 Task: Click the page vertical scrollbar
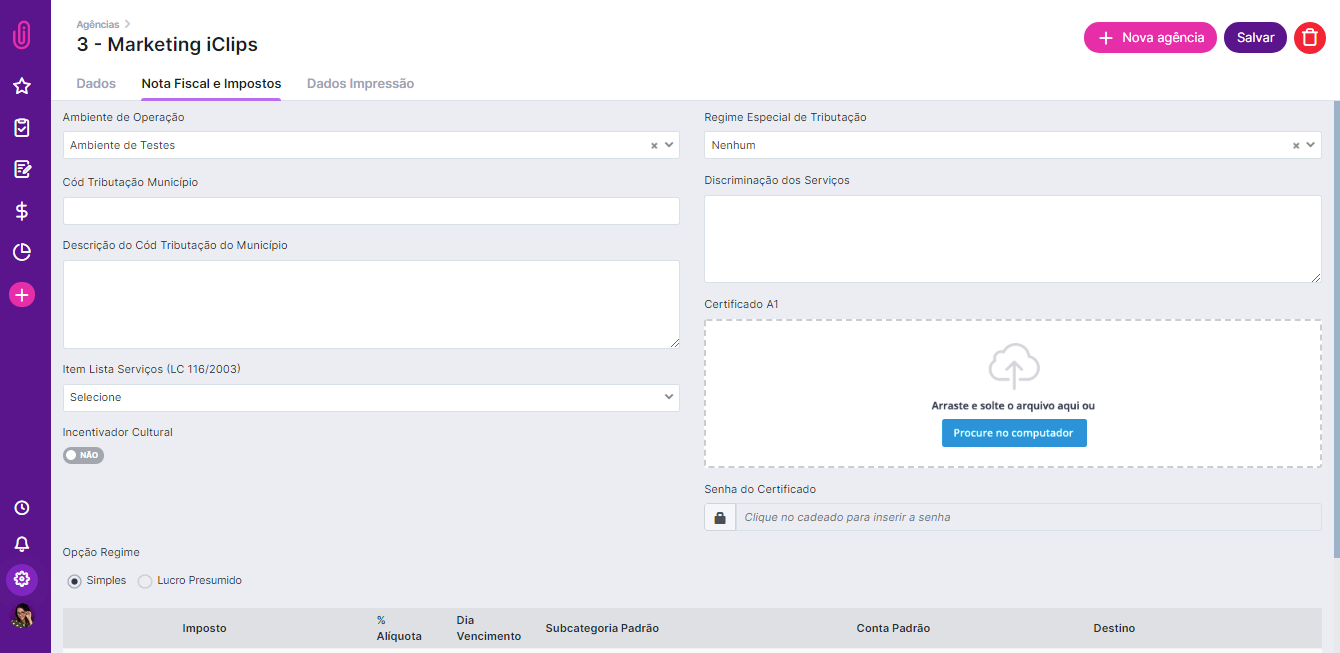pos(1337,330)
